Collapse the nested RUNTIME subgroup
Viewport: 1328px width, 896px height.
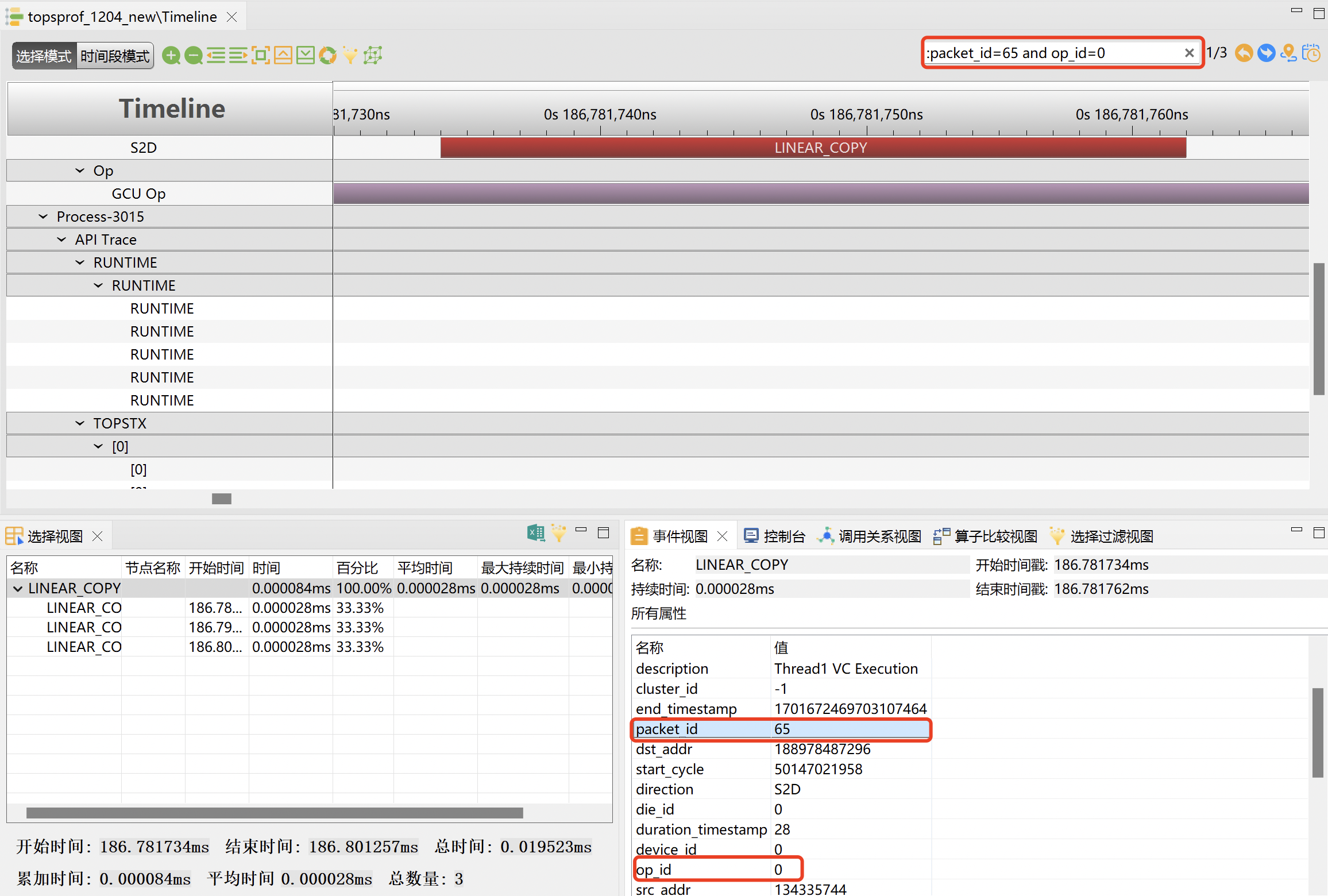coord(98,285)
